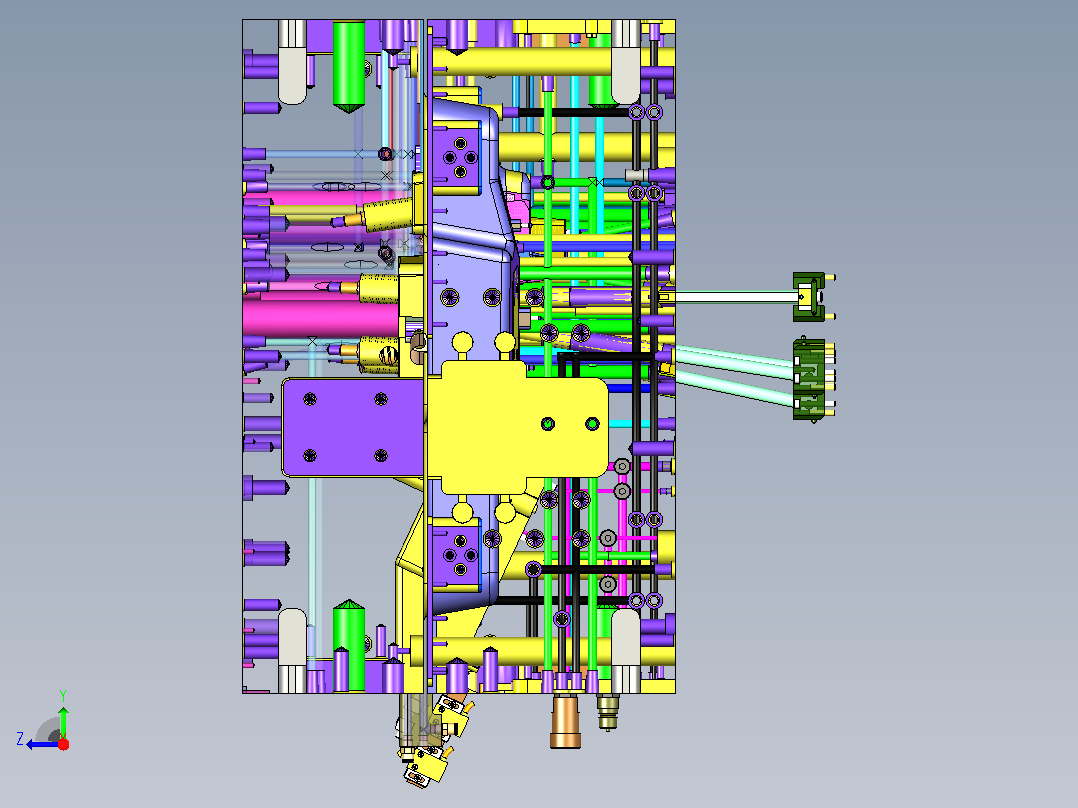This screenshot has height=808, width=1078.
Task: Click the green Y label above the triad
Action: coord(63,695)
